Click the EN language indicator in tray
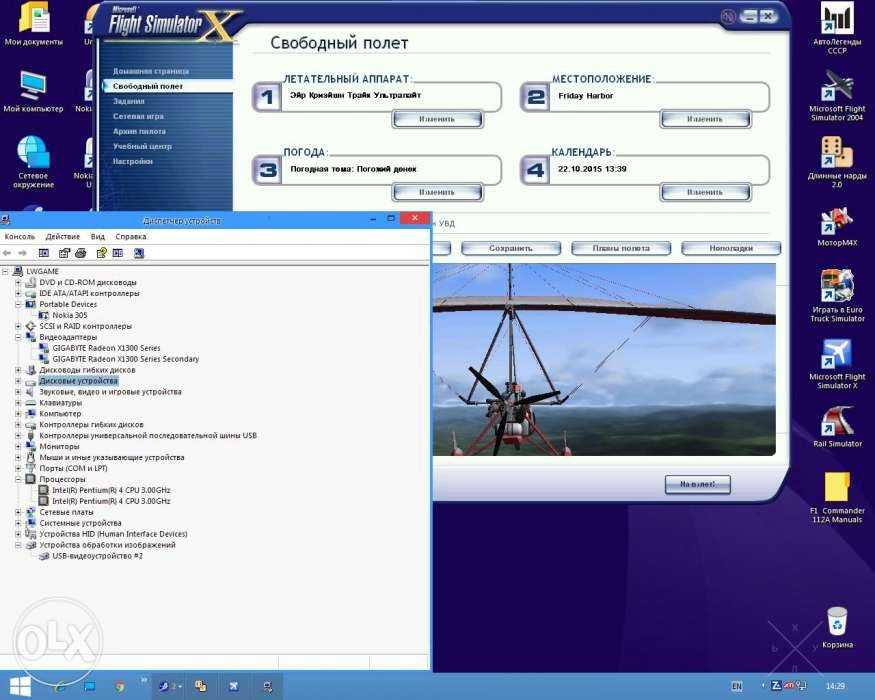Screen dimensions: 875x700 click(737, 686)
